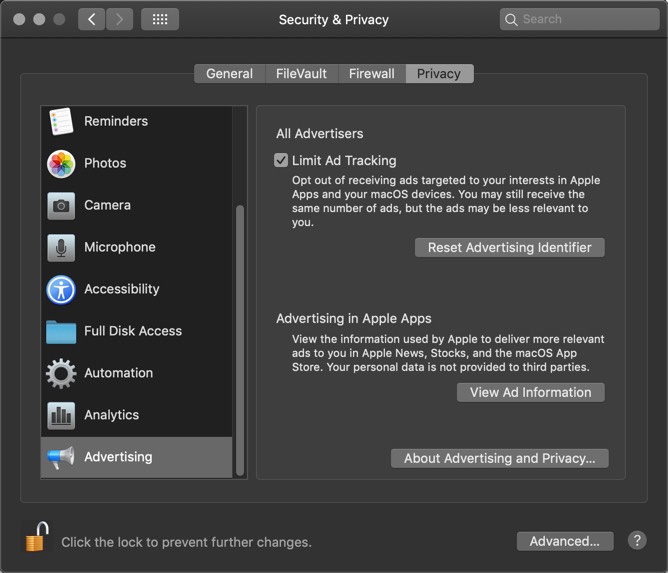This screenshot has width=668, height=573.
Task: Select the Advertising label in list
Action: (118, 457)
